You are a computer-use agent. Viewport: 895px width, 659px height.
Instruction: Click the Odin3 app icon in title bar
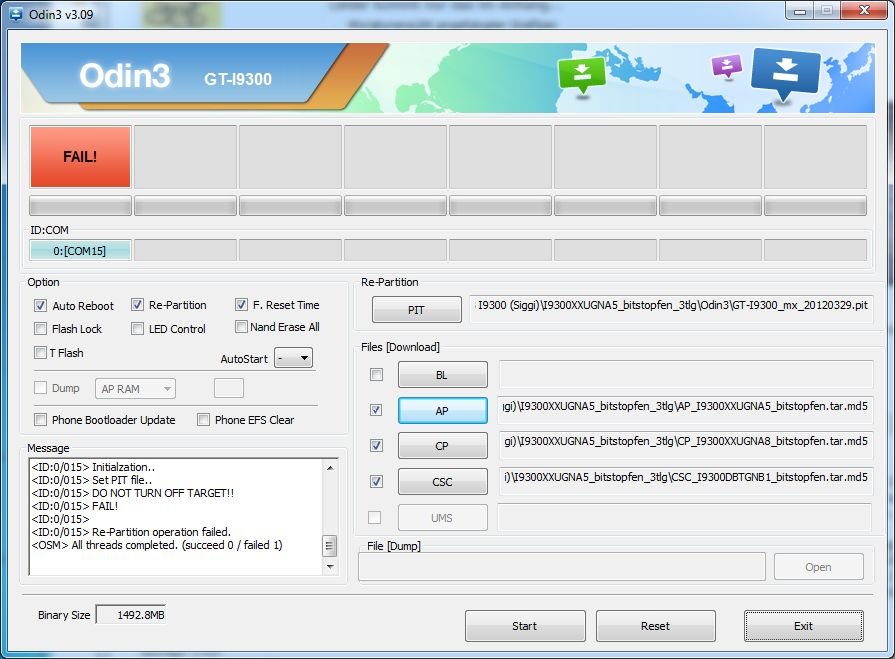16,14
